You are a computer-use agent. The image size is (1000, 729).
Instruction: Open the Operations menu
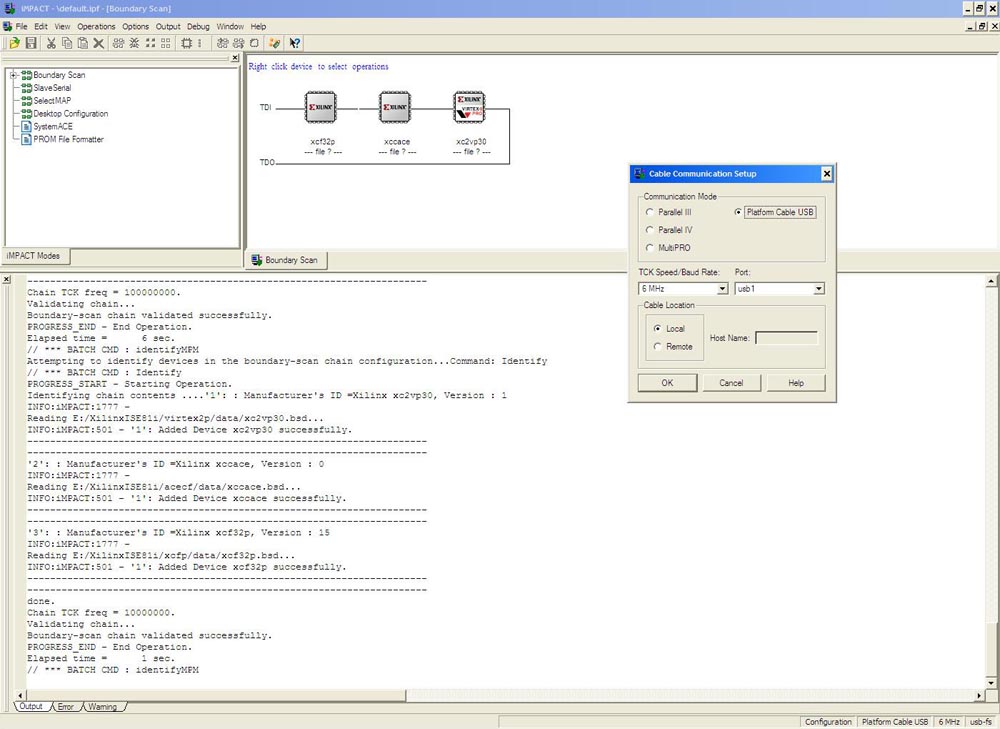pos(96,27)
